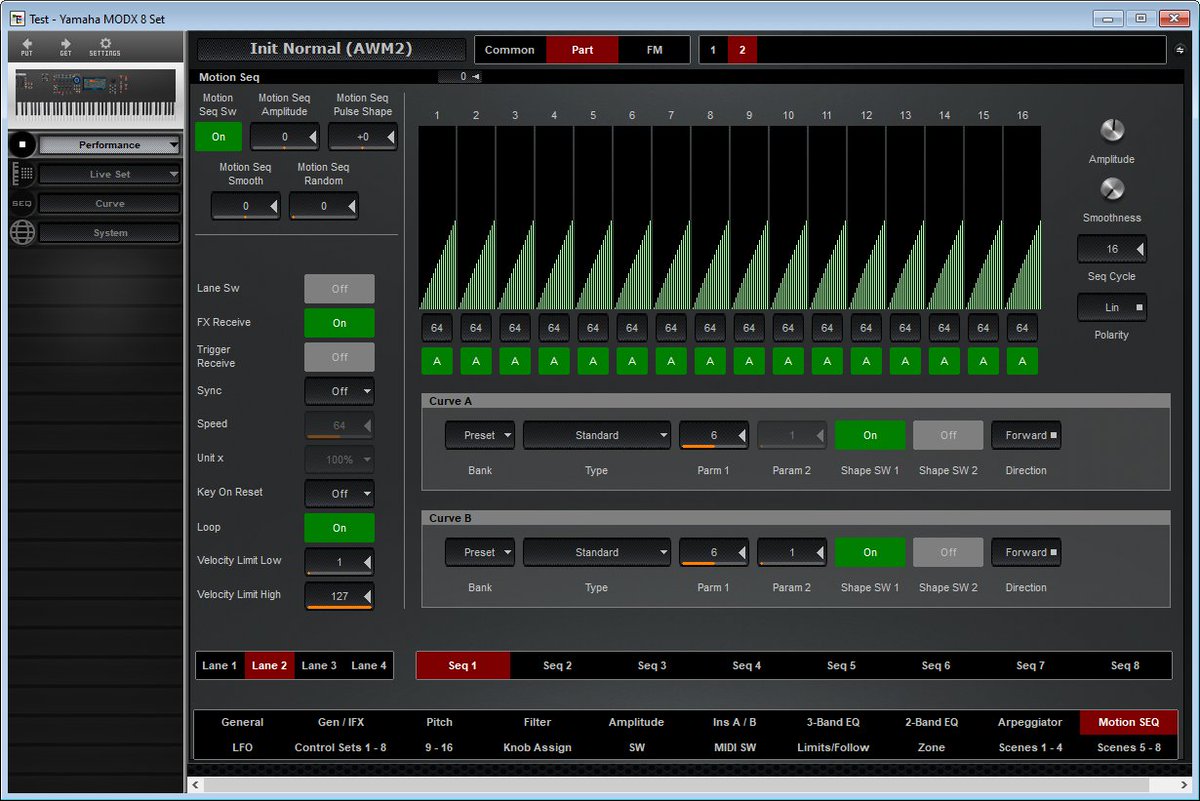
Task: Open Curve B Type Standard dropdown
Action: click(597, 552)
